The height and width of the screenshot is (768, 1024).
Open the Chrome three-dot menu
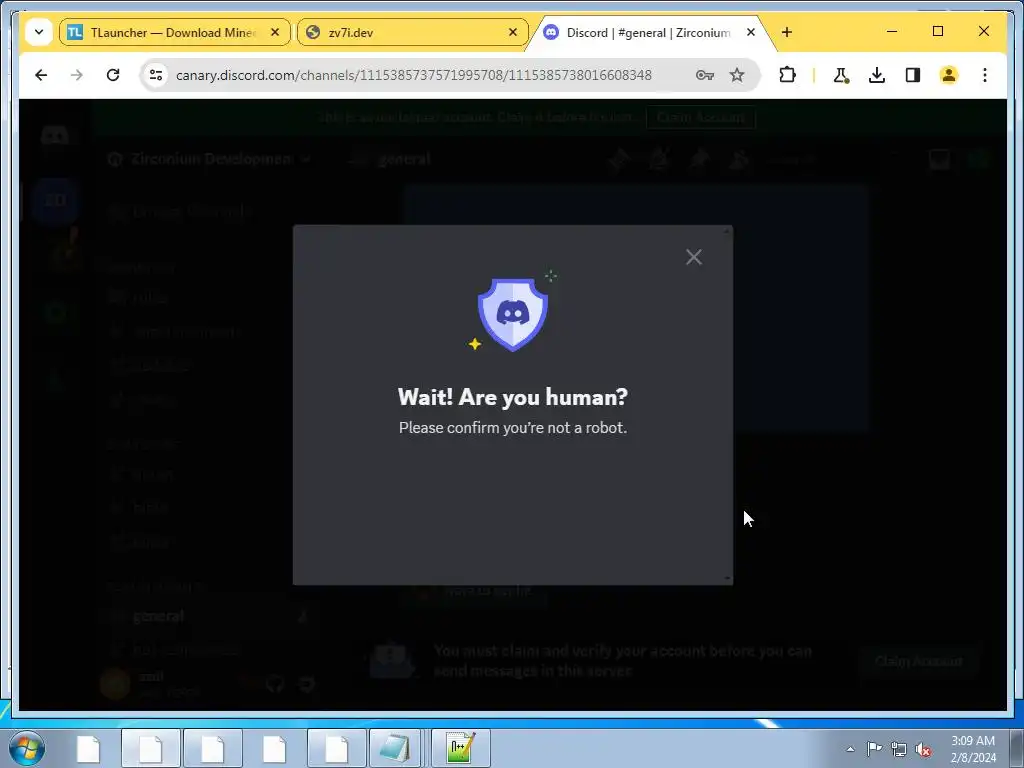pyautogui.click(x=985, y=75)
